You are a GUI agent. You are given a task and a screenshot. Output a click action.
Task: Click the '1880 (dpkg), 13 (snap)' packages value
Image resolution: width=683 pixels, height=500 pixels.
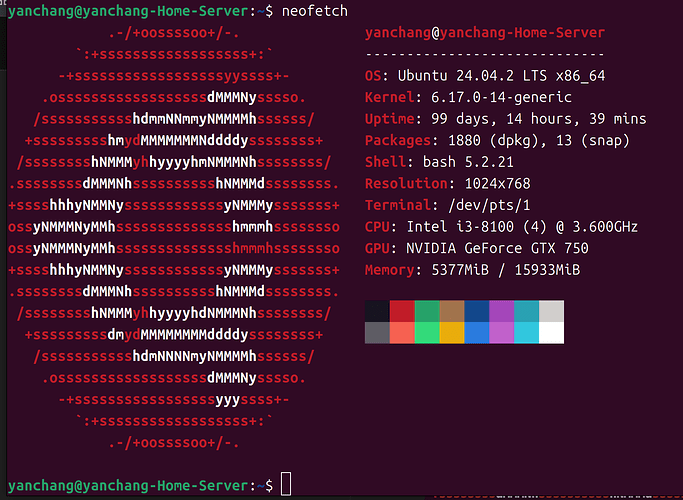click(x=539, y=140)
